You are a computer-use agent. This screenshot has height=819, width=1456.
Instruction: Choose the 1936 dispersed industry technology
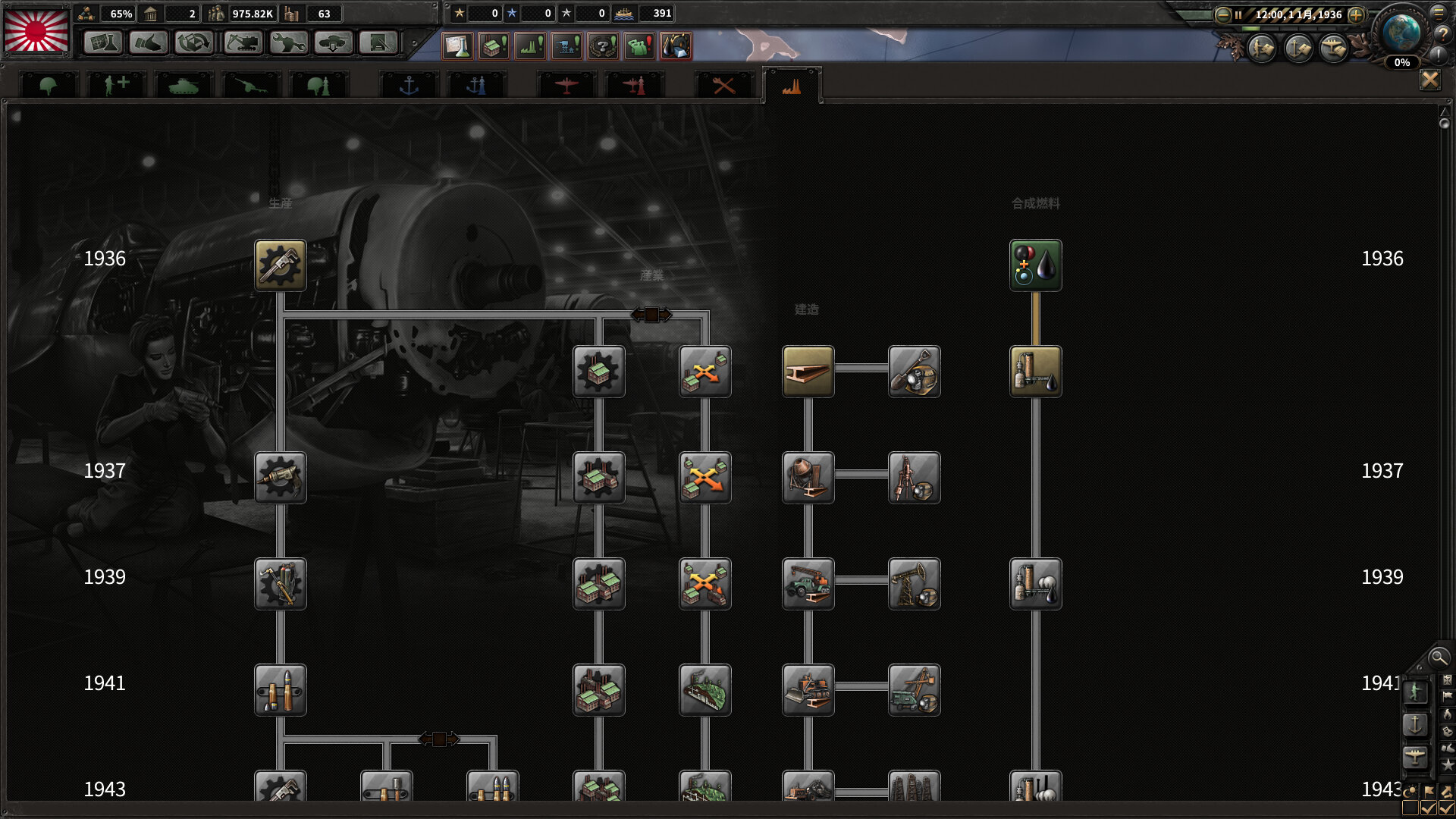(704, 372)
